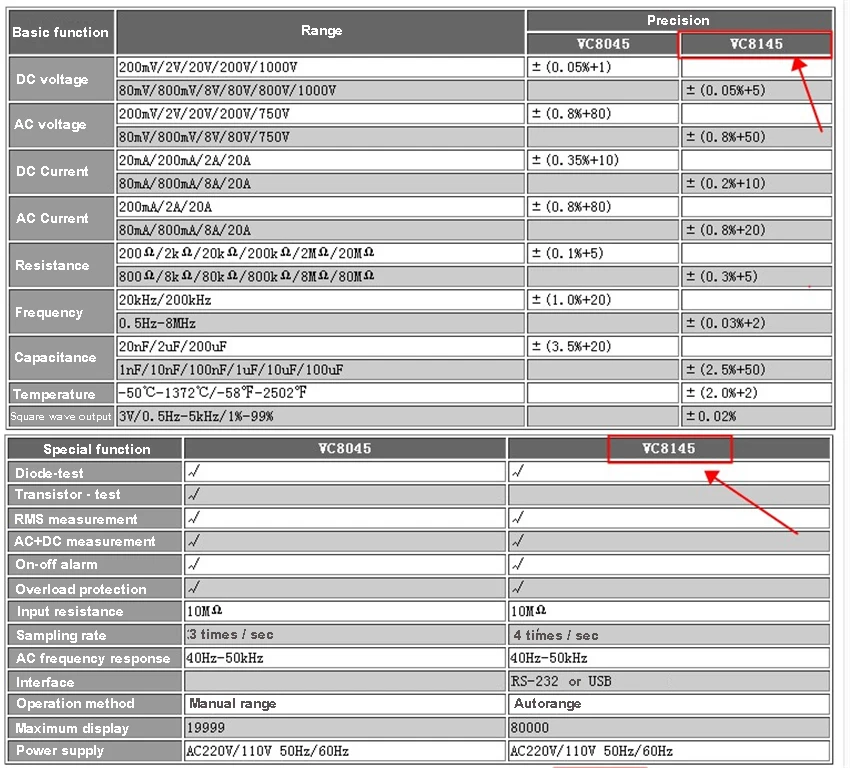
Task: Click the "Temperature" row label
Action: click(61, 393)
